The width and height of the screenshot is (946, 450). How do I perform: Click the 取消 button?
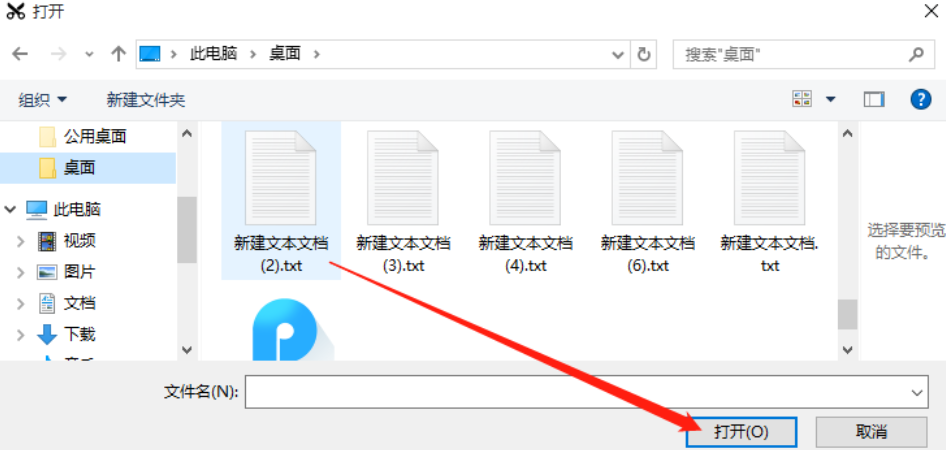871,432
